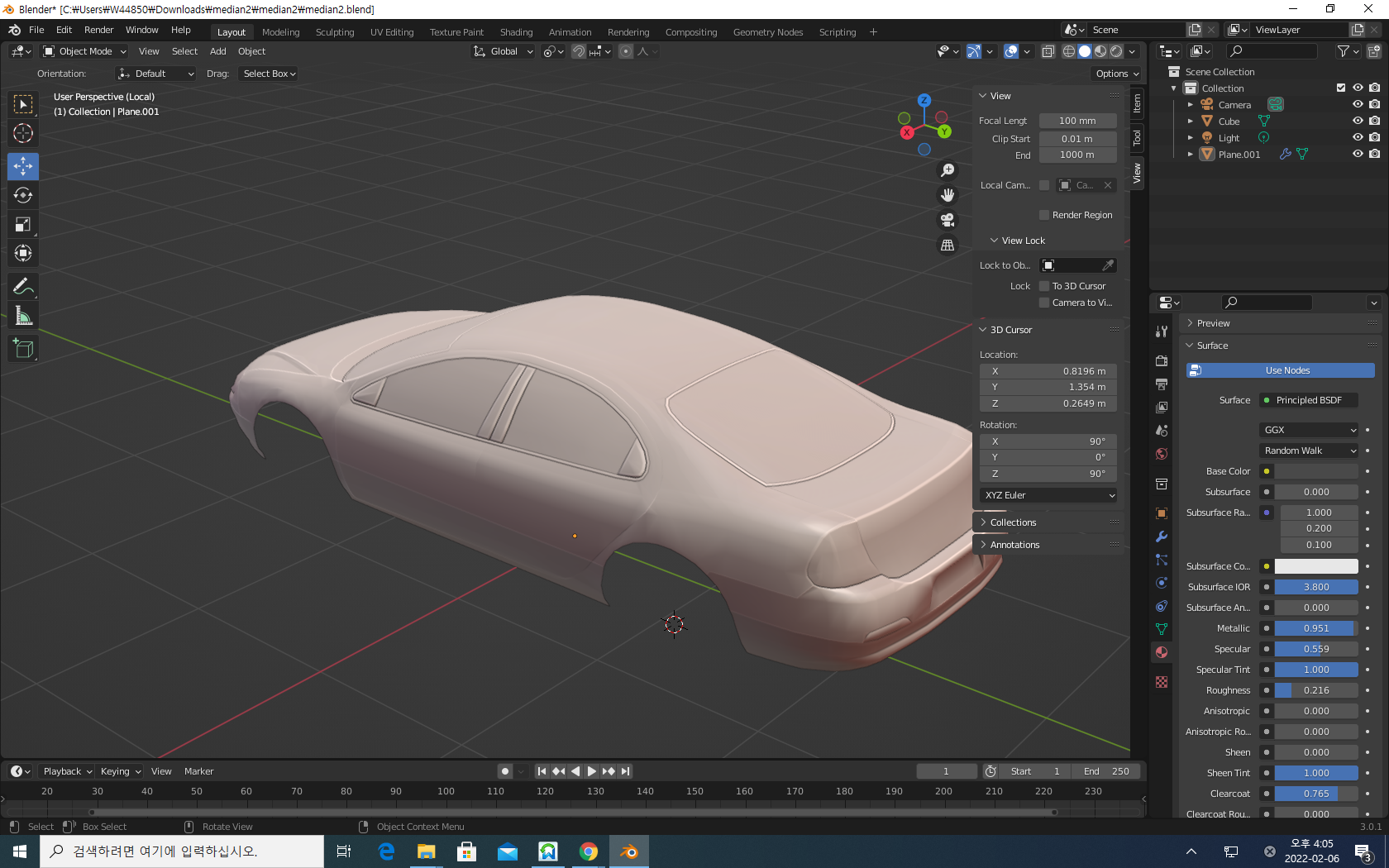Open the Object Mode dropdown
1389x868 pixels.
pos(84,51)
